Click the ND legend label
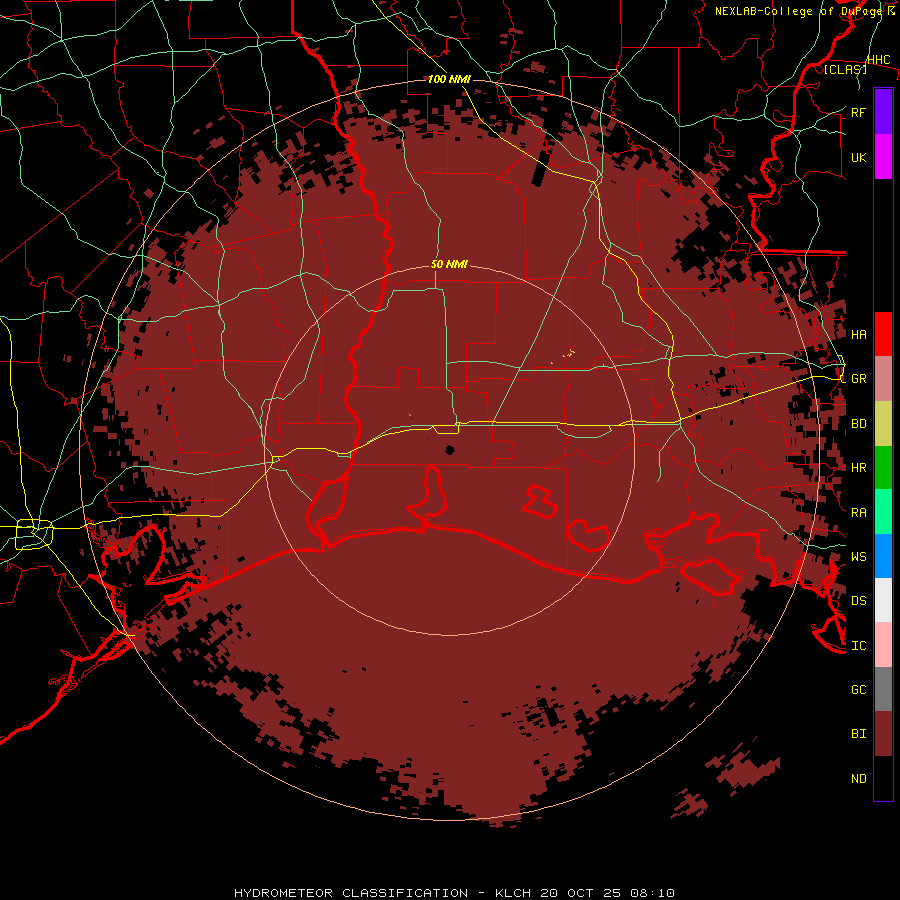 pyautogui.click(x=859, y=779)
